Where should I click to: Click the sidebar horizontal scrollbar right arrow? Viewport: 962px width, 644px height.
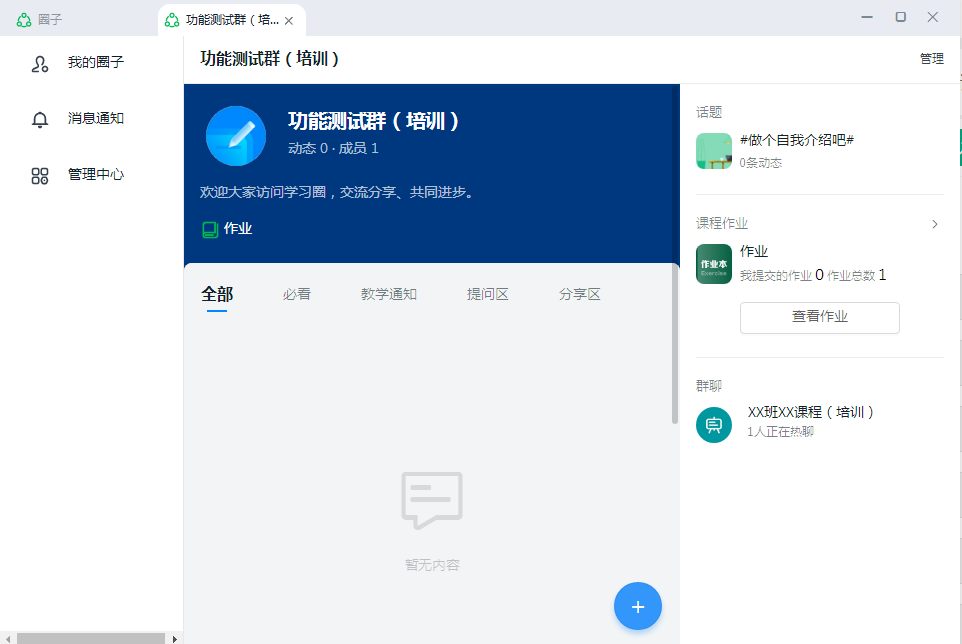pyautogui.click(x=175, y=638)
